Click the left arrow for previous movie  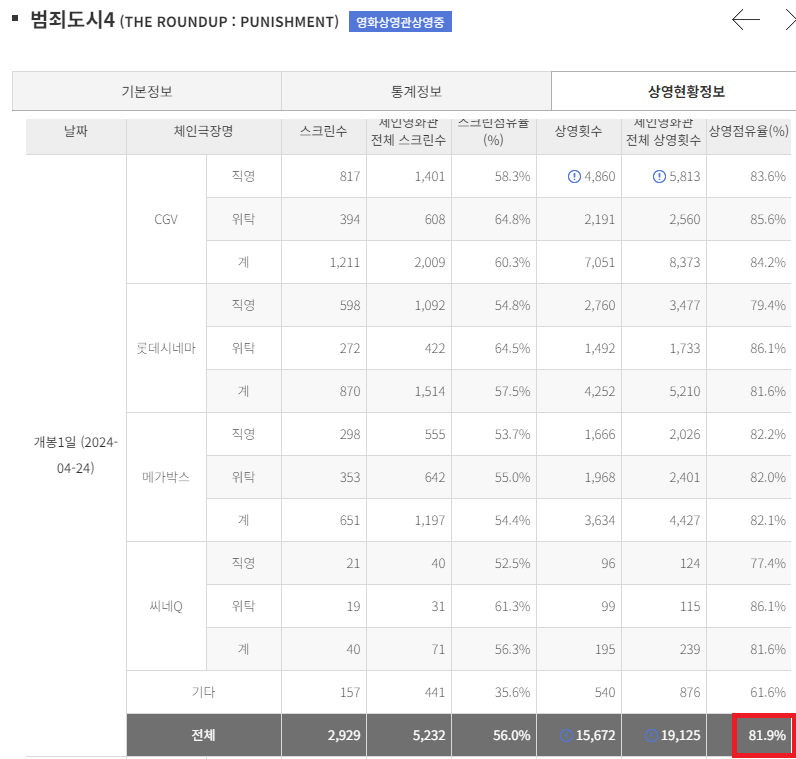pos(745,20)
